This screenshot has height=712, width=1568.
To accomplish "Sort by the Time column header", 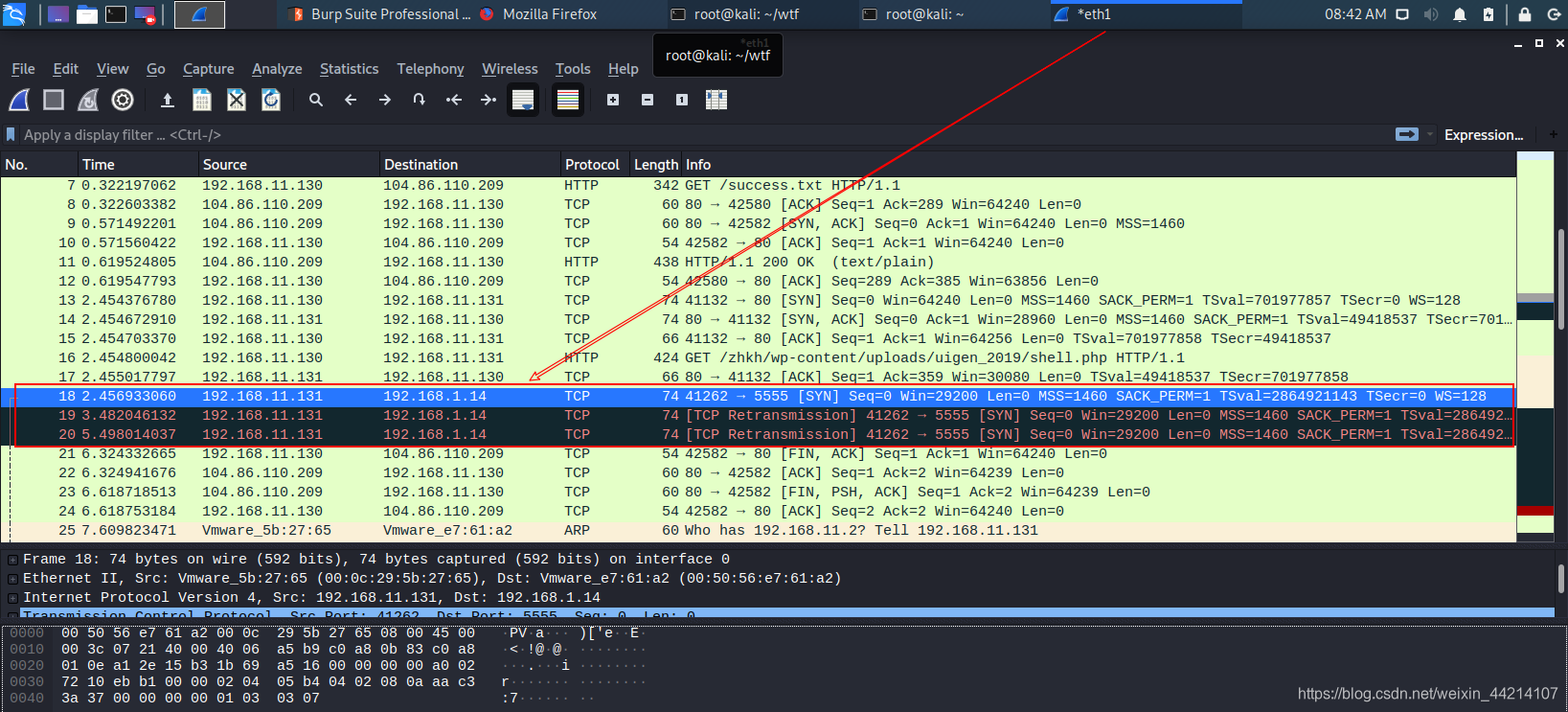I will point(137,165).
